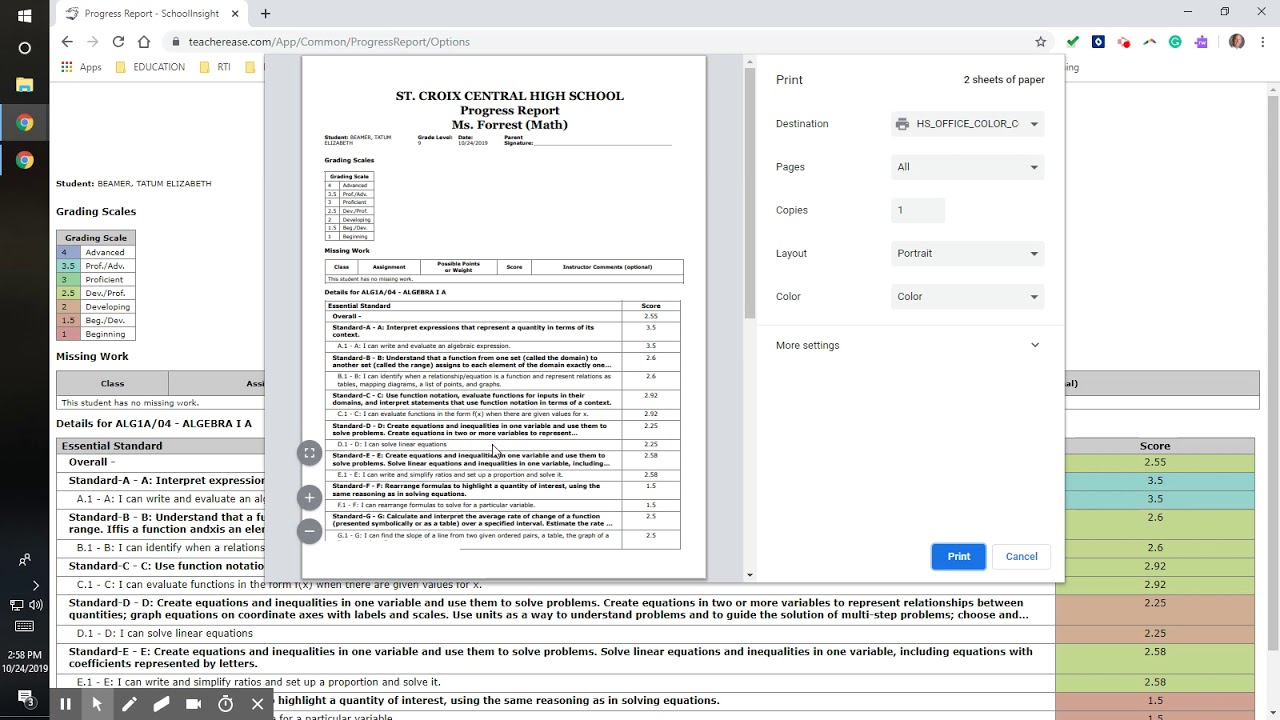Click the Score column header
Screen dimensions: 1280x720
click(1155, 446)
